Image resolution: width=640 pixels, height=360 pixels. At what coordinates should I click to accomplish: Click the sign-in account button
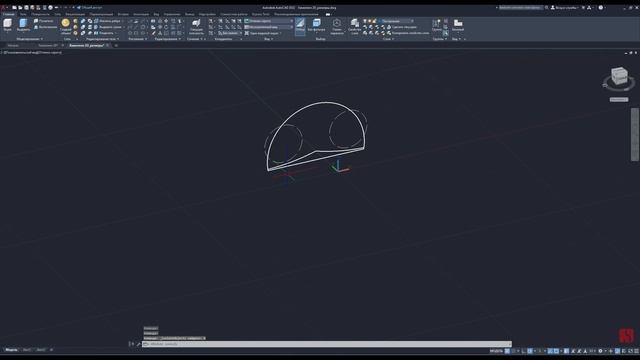point(564,7)
